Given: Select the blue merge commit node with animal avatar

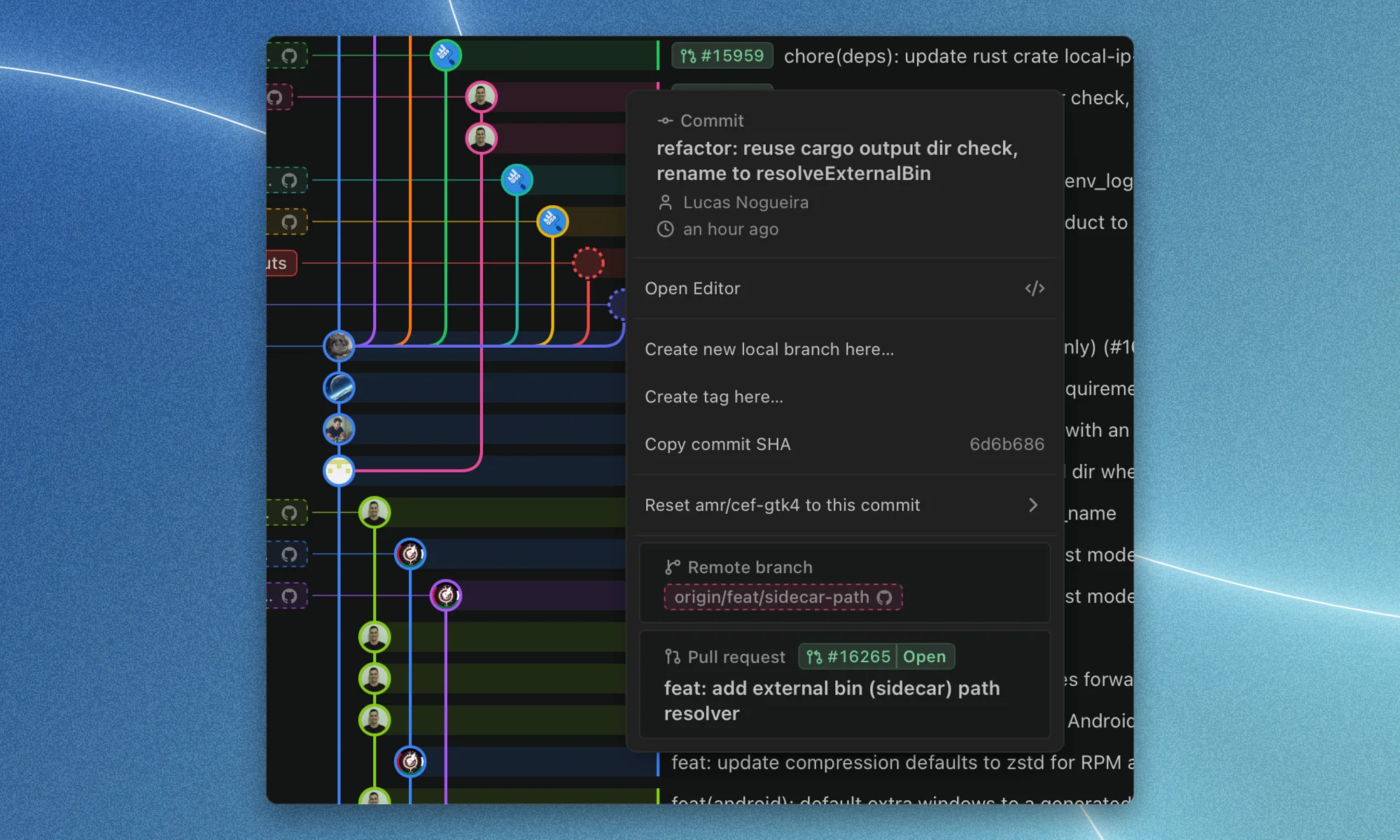Looking at the screenshot, I should click(339, 346).
